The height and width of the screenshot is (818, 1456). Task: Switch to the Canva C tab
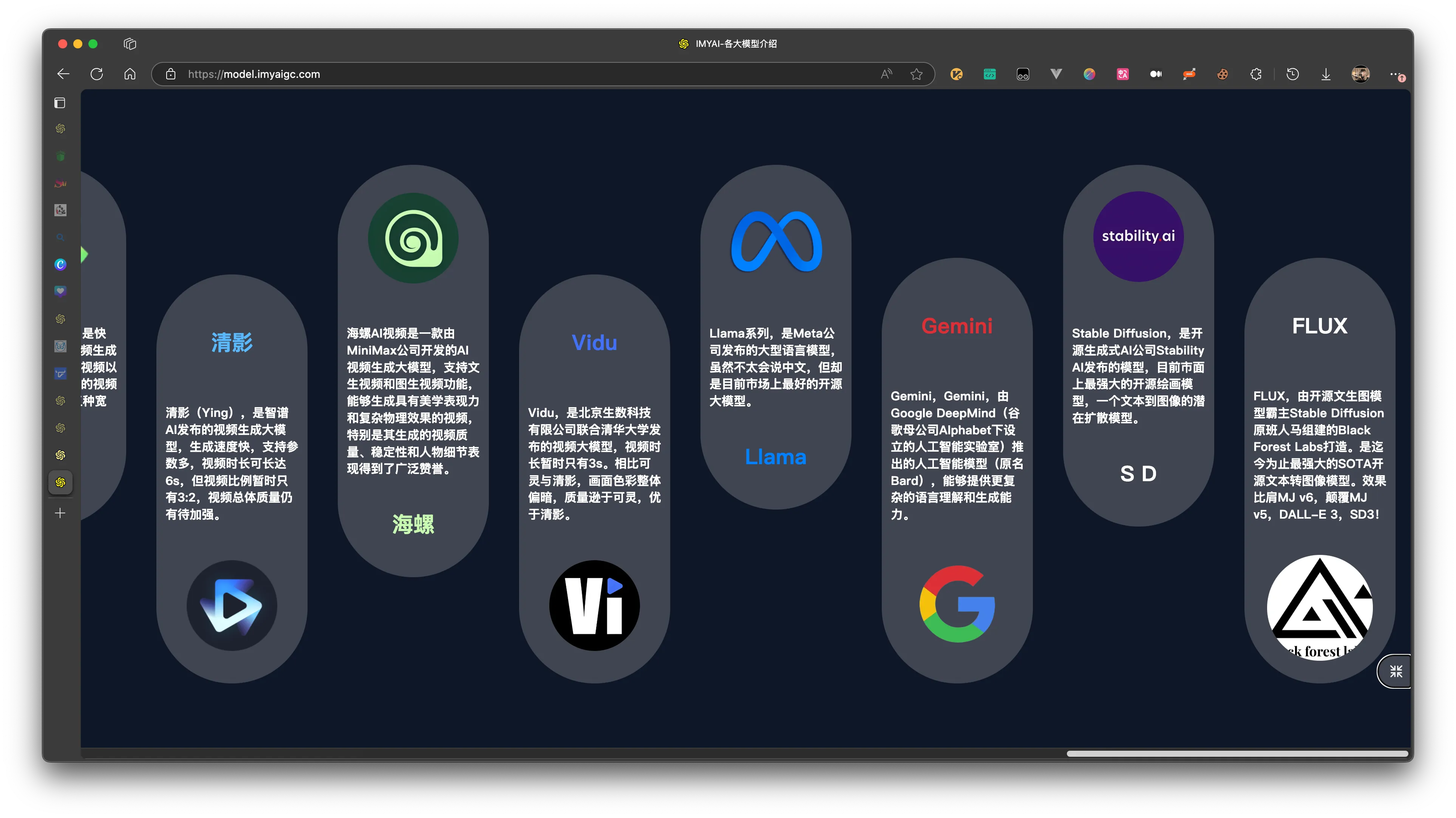click(60, 265)
